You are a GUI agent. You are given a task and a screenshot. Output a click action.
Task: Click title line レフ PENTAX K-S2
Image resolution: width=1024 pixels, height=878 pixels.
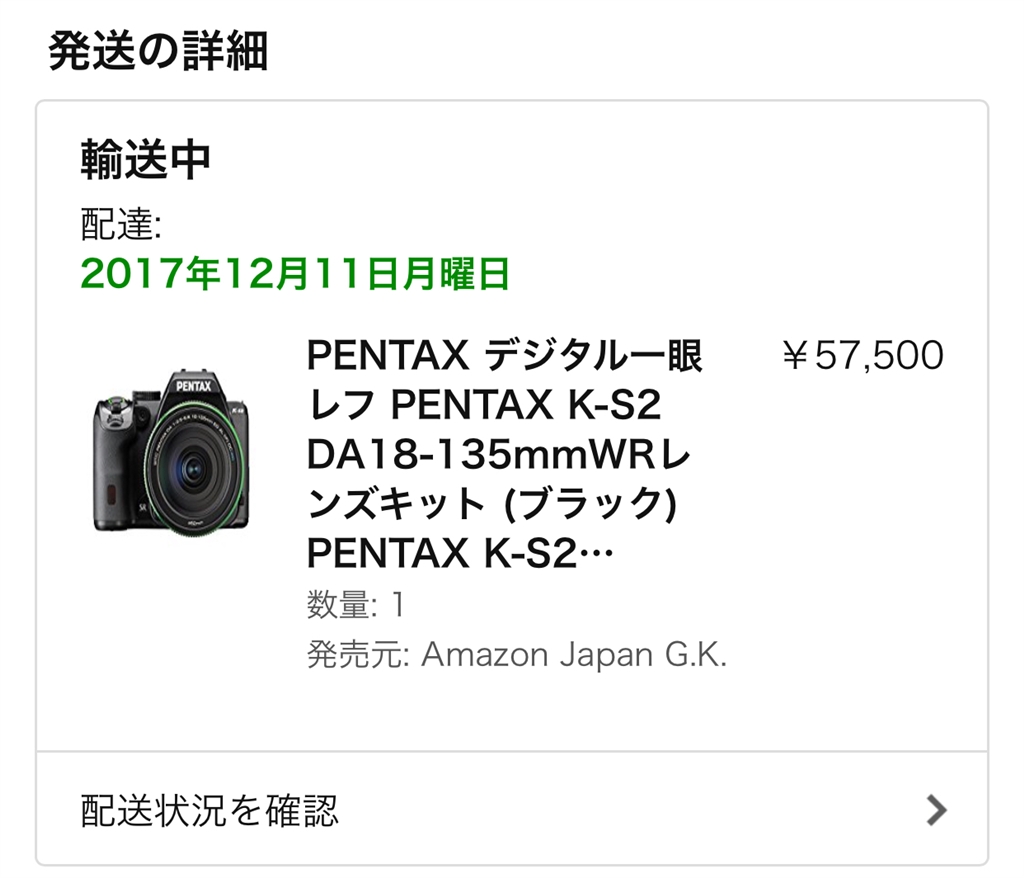(484, 405)
